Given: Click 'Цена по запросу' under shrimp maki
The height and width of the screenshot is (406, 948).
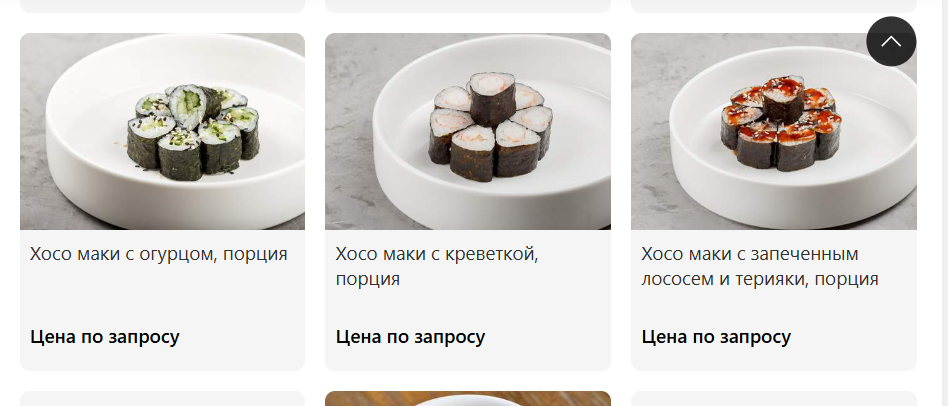Looking at the screenshot, I should (411, 337).
